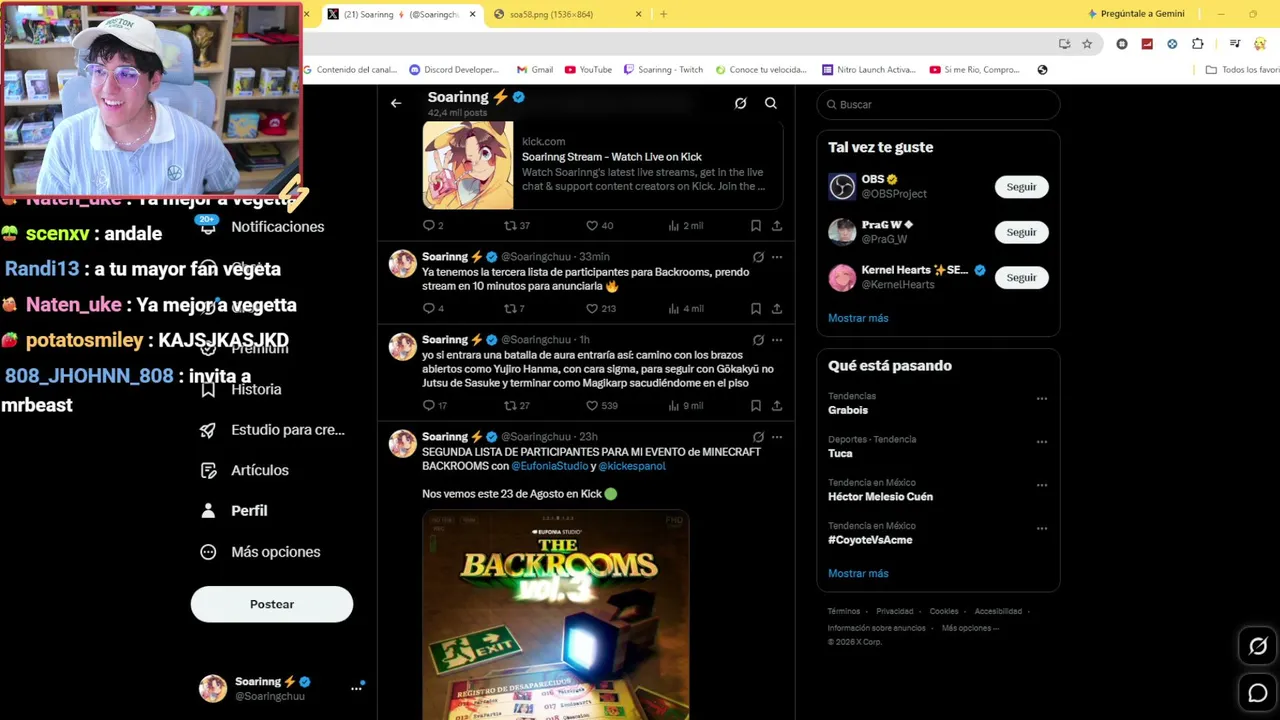Share the tercera lista Backrooms post
Viewport: 1280px width, 720px height.
(x=777, y=309)
